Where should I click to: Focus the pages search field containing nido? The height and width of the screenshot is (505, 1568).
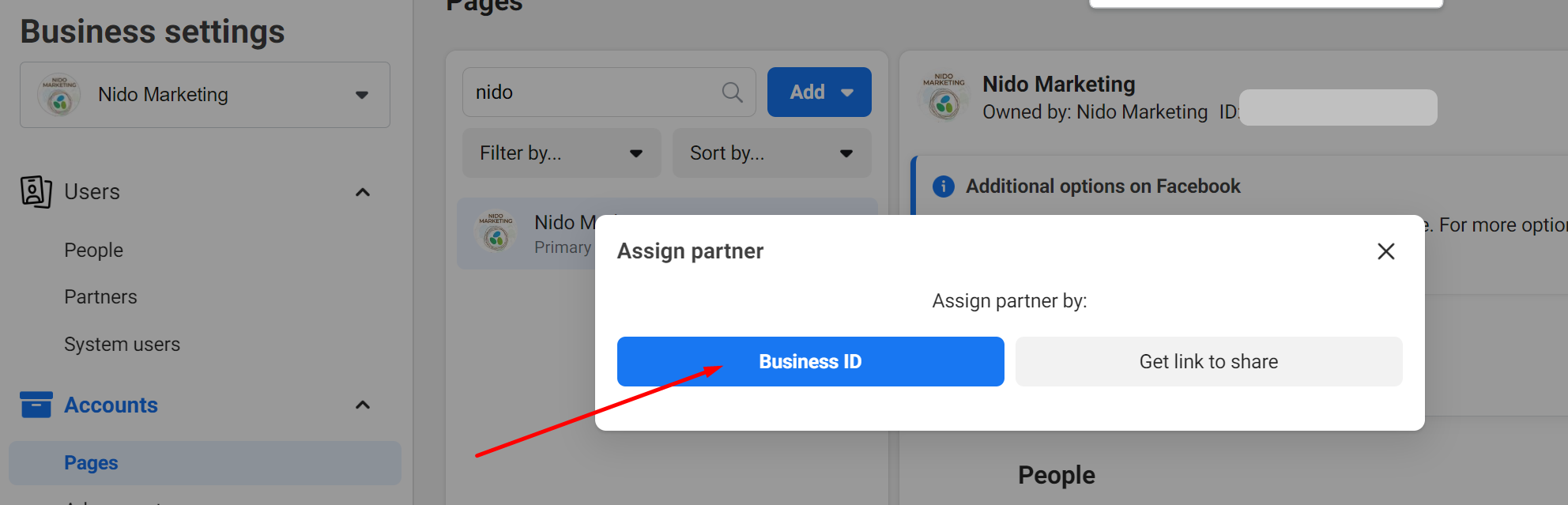(609, 92)
